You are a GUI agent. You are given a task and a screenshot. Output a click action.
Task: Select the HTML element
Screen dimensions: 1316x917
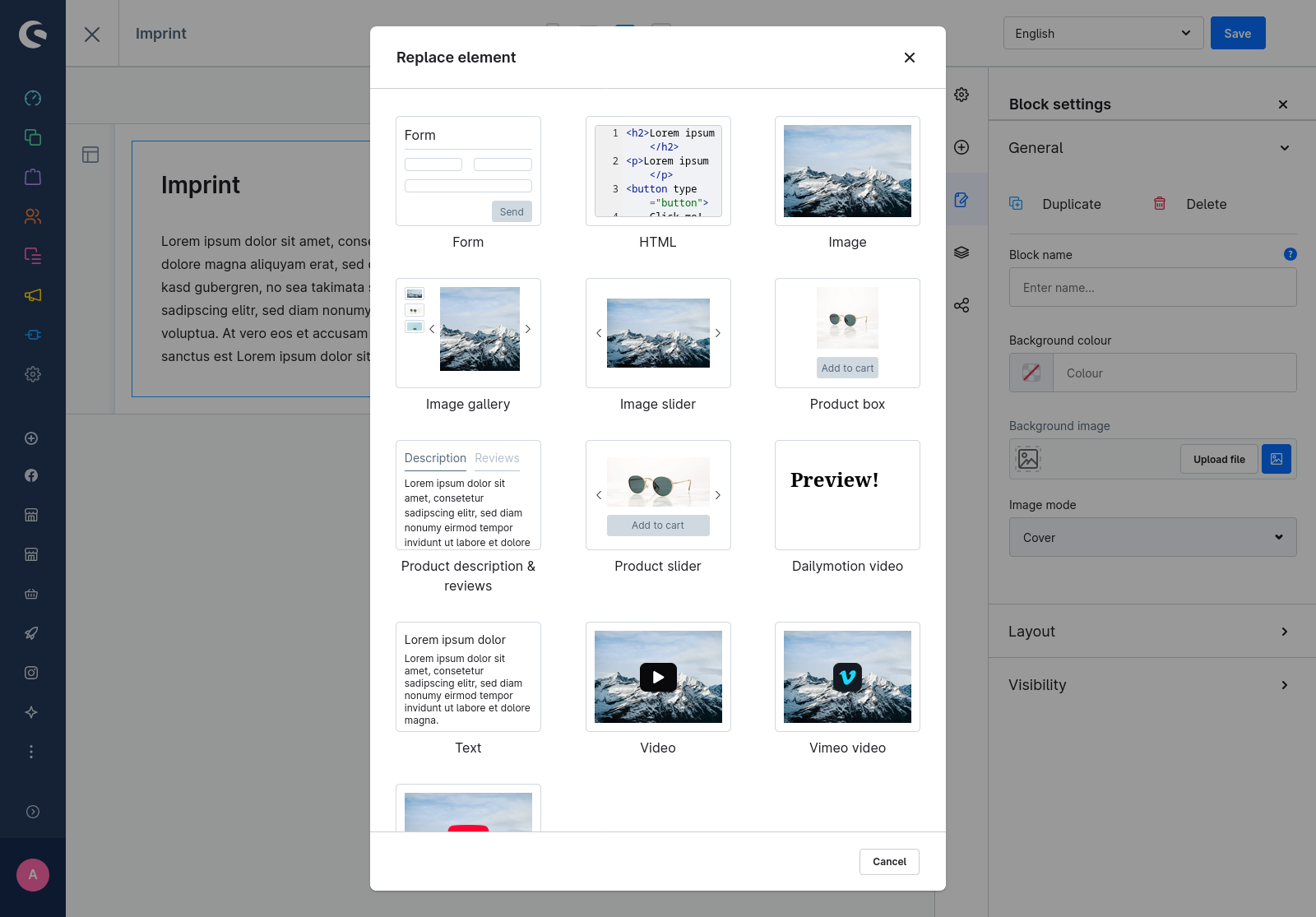click(658, 171)
